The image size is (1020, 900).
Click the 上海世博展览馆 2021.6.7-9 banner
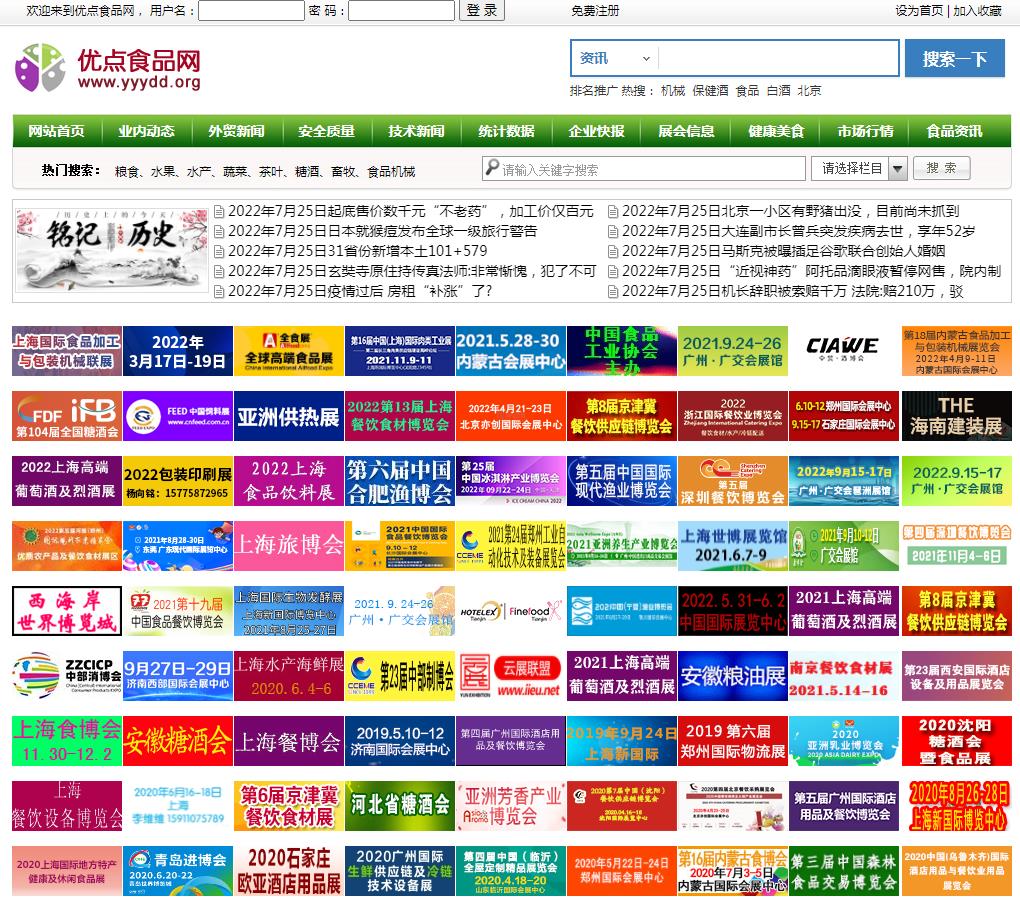(x=732, y=546)
